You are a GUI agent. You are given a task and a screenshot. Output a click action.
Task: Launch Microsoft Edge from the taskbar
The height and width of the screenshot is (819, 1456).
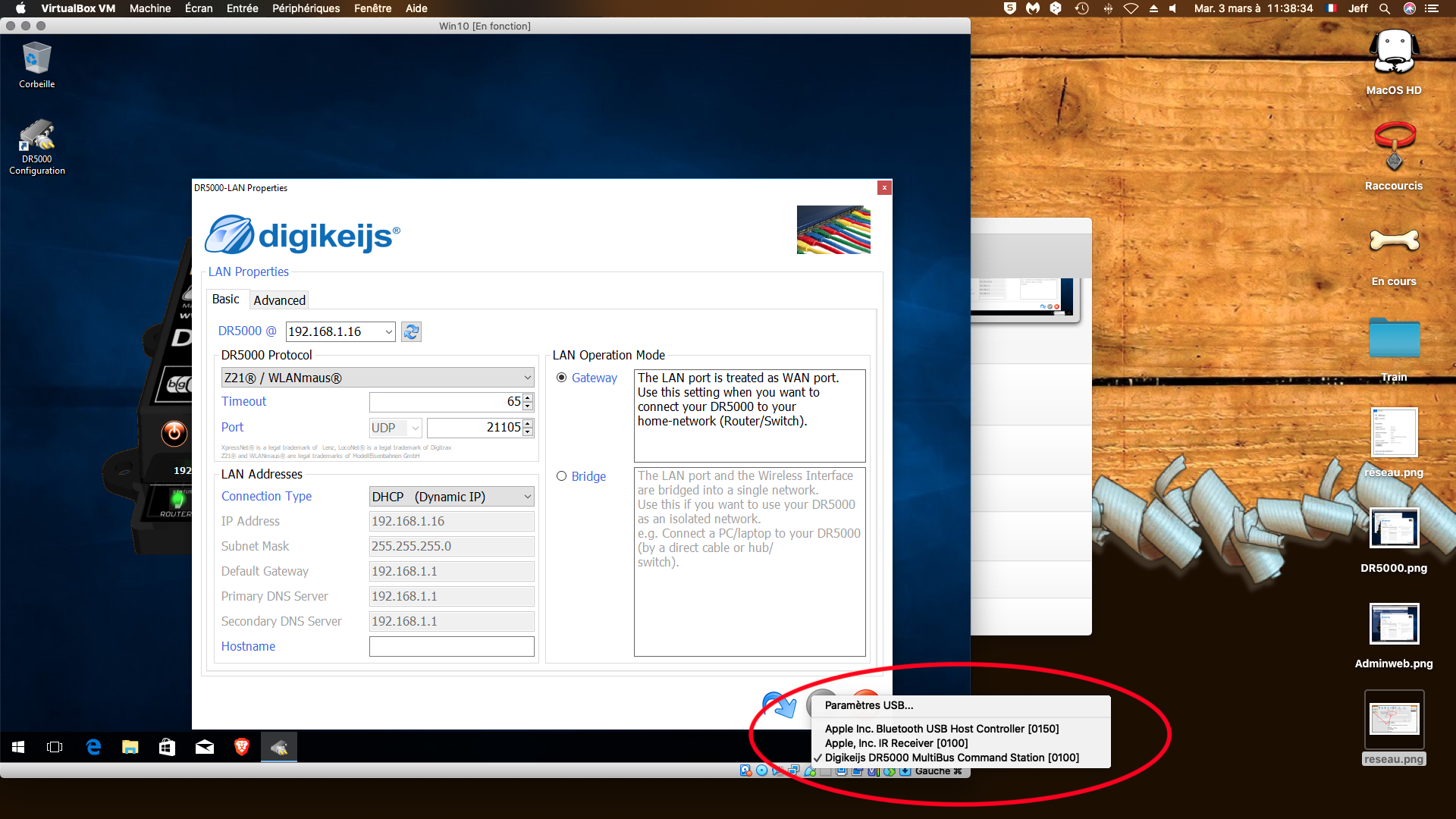point(93,748)
